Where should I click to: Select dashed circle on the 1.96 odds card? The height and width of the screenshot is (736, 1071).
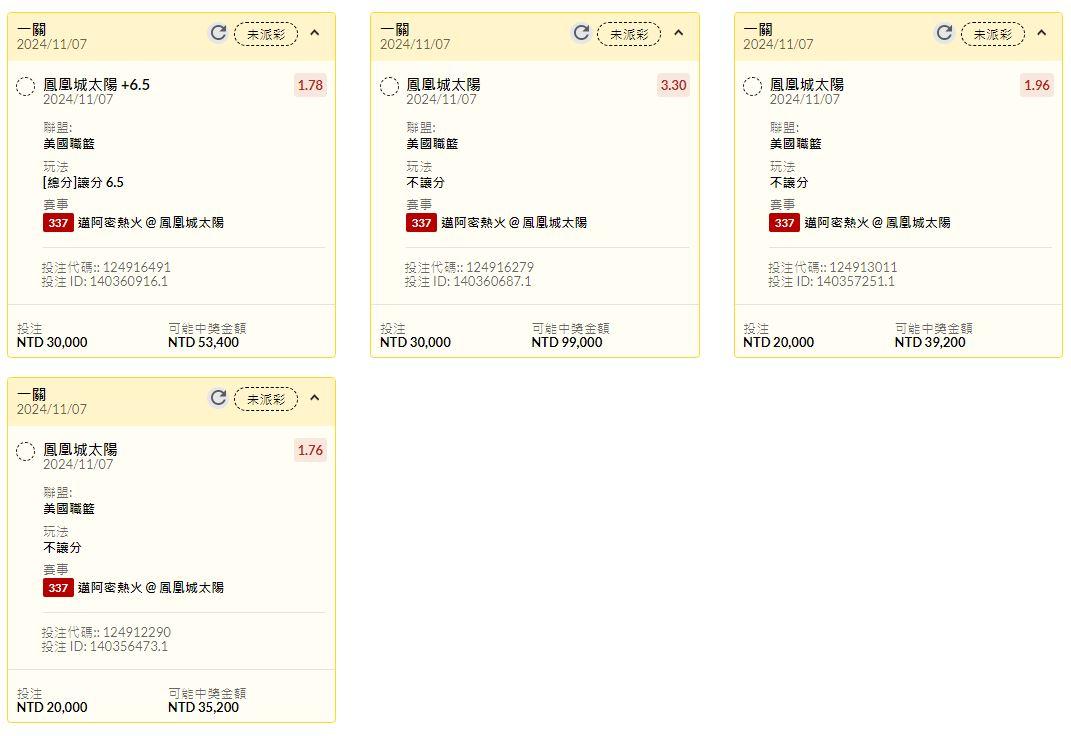point(752,87)
